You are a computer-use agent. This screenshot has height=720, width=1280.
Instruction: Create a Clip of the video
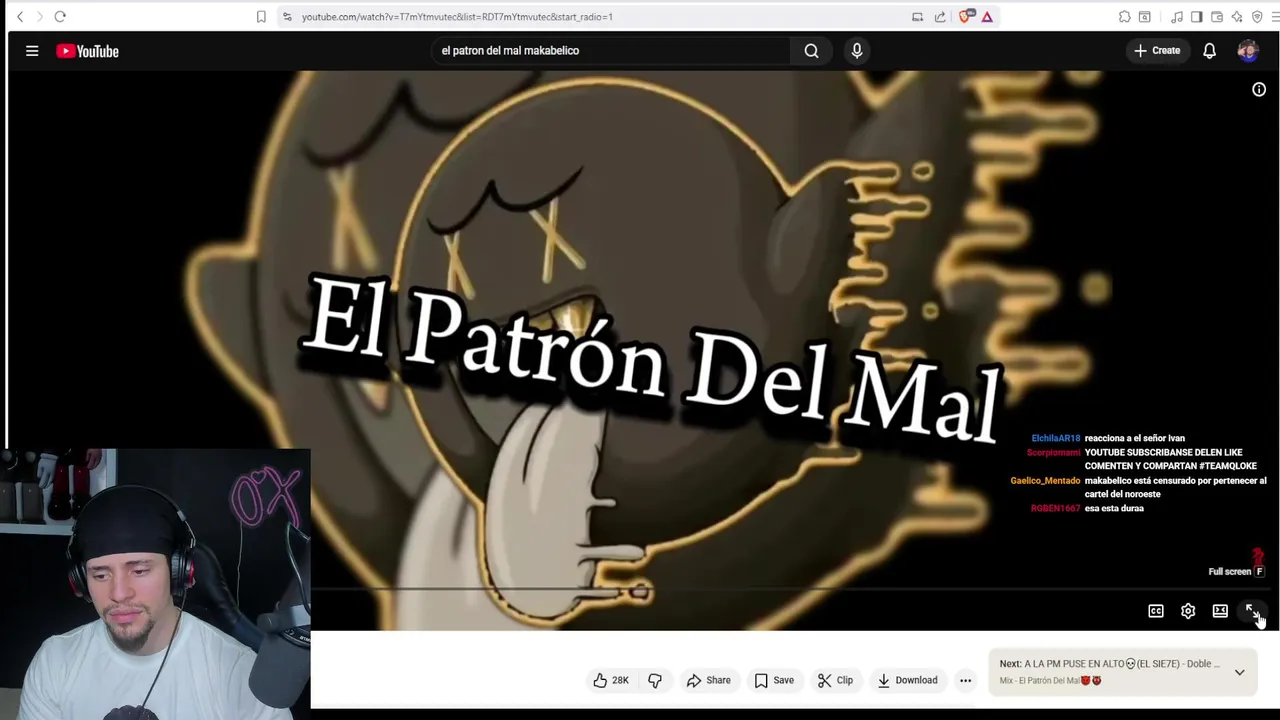[835, 681]
